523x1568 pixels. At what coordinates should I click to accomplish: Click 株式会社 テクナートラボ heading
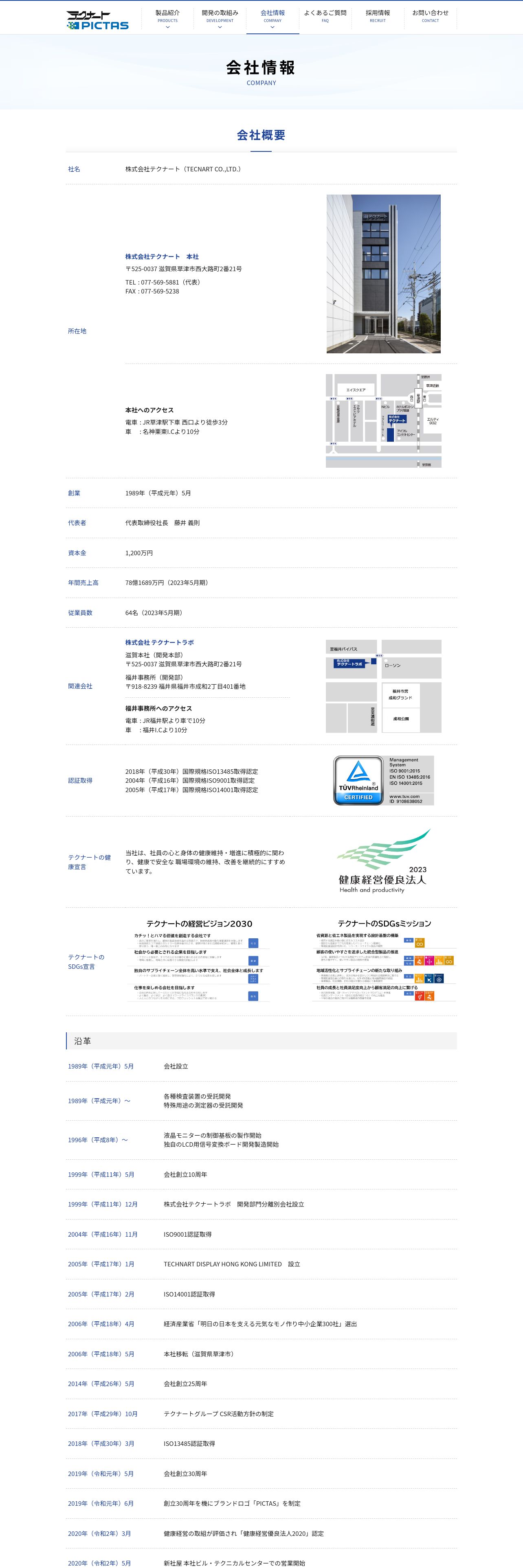(x=160, y=642)
